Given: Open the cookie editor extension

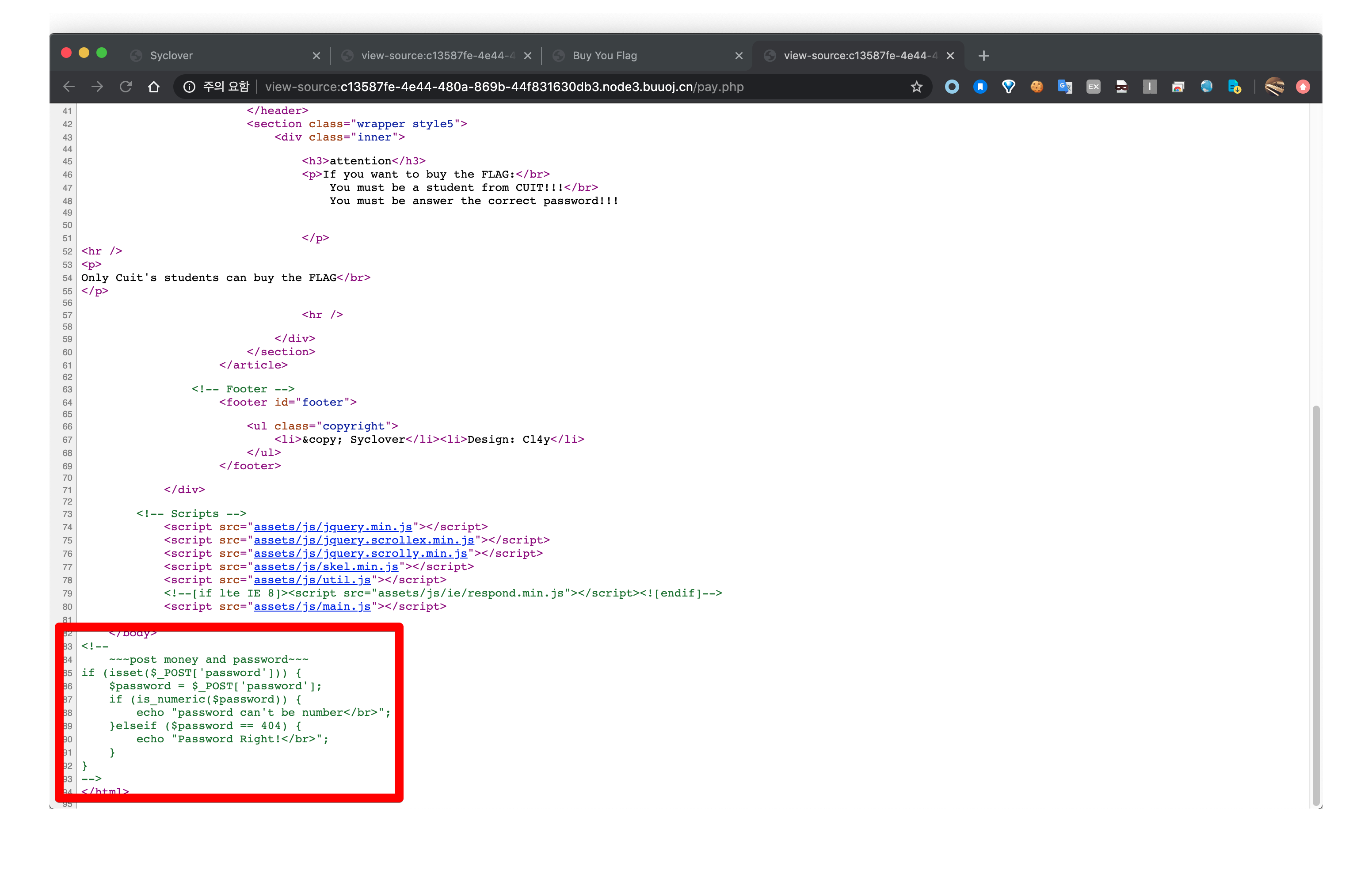Looking at the screenshot, I should click(x=1037, y=87).
